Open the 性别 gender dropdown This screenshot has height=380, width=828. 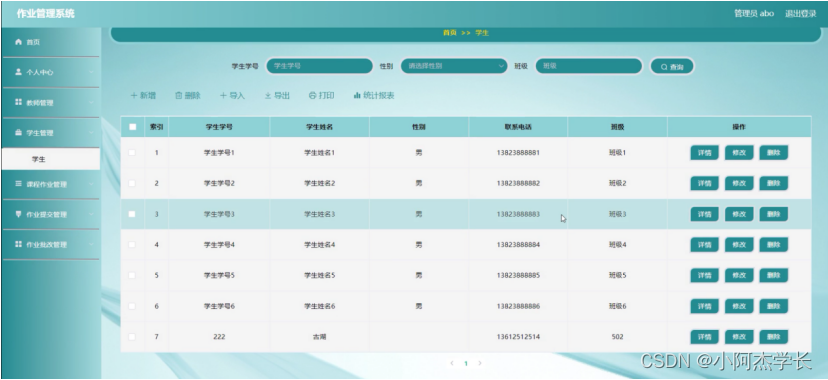click(454, 66)
